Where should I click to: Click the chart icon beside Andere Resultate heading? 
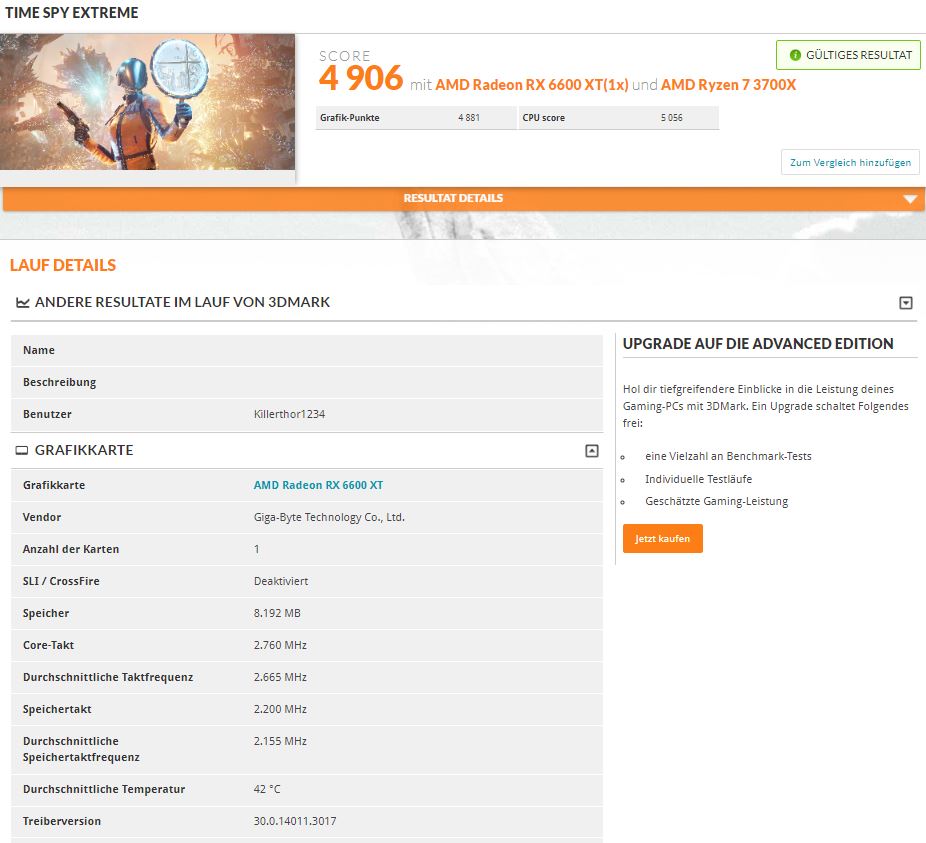coord(22,302)
